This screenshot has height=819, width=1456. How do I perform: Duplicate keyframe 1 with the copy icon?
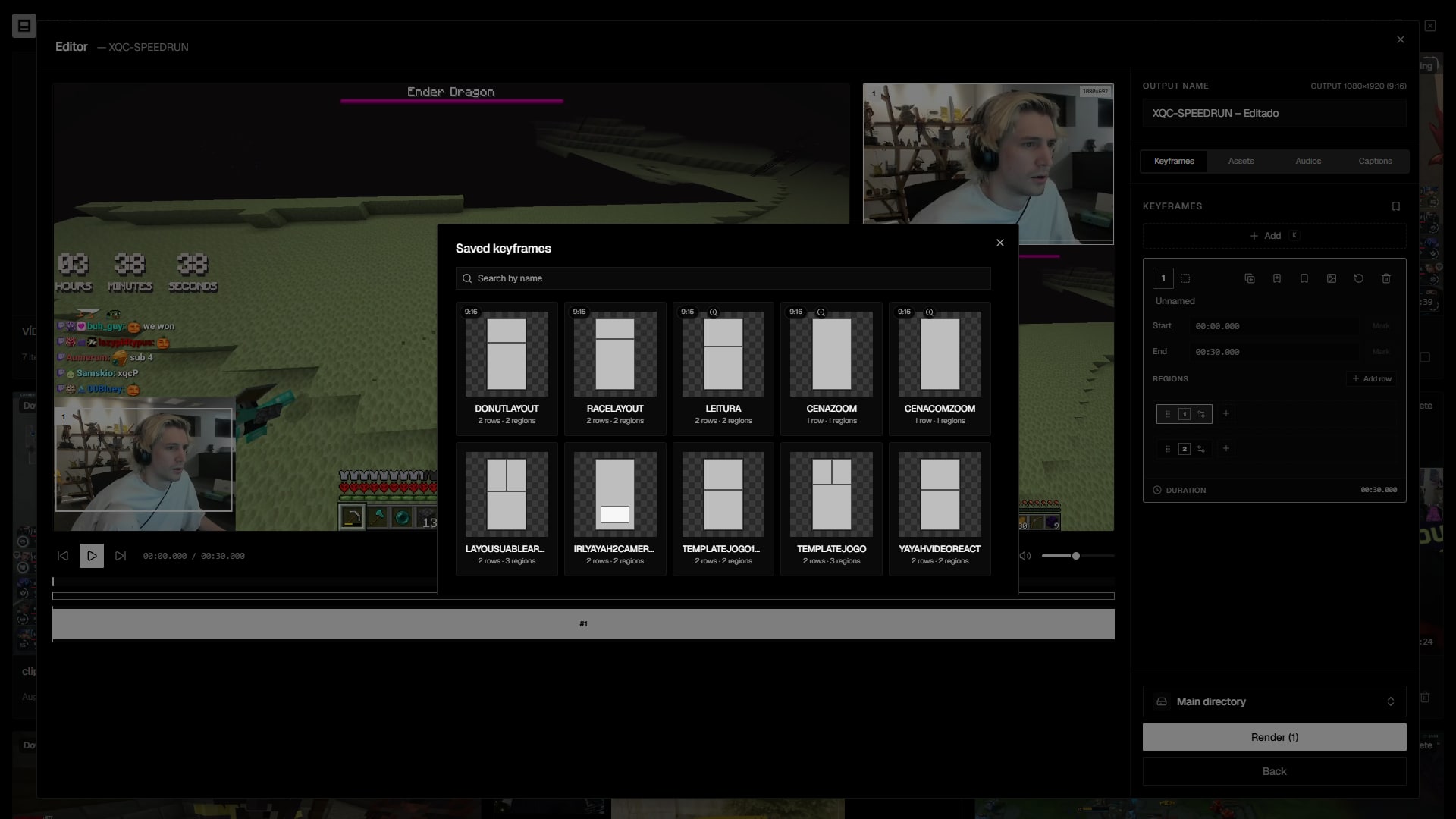[x=1250, y=278]
